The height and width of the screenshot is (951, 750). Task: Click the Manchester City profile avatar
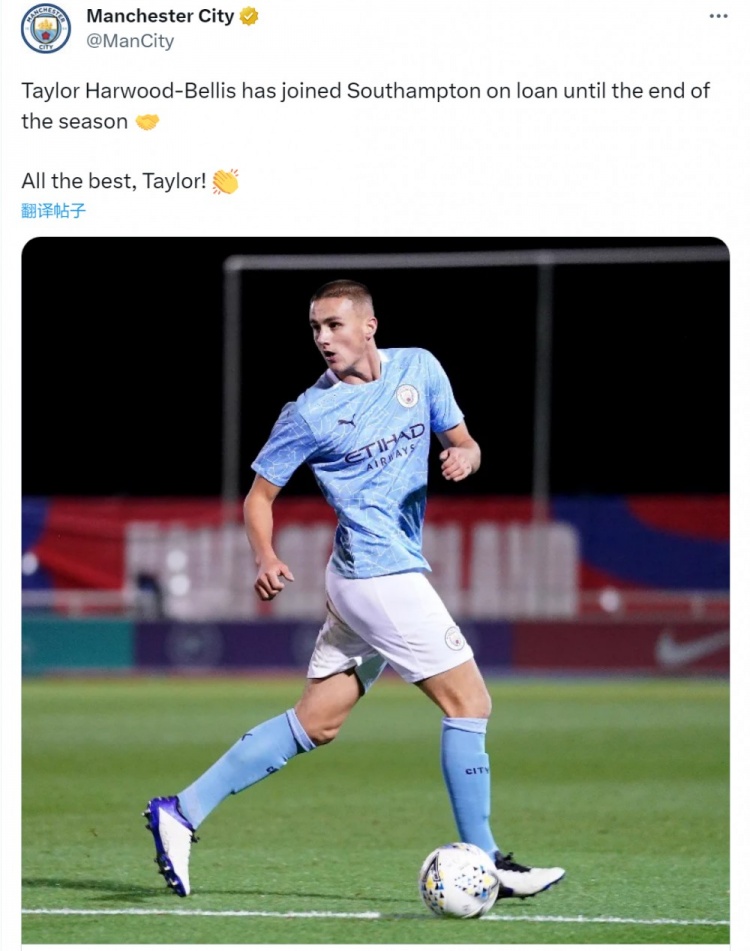[x=46, y=28]
